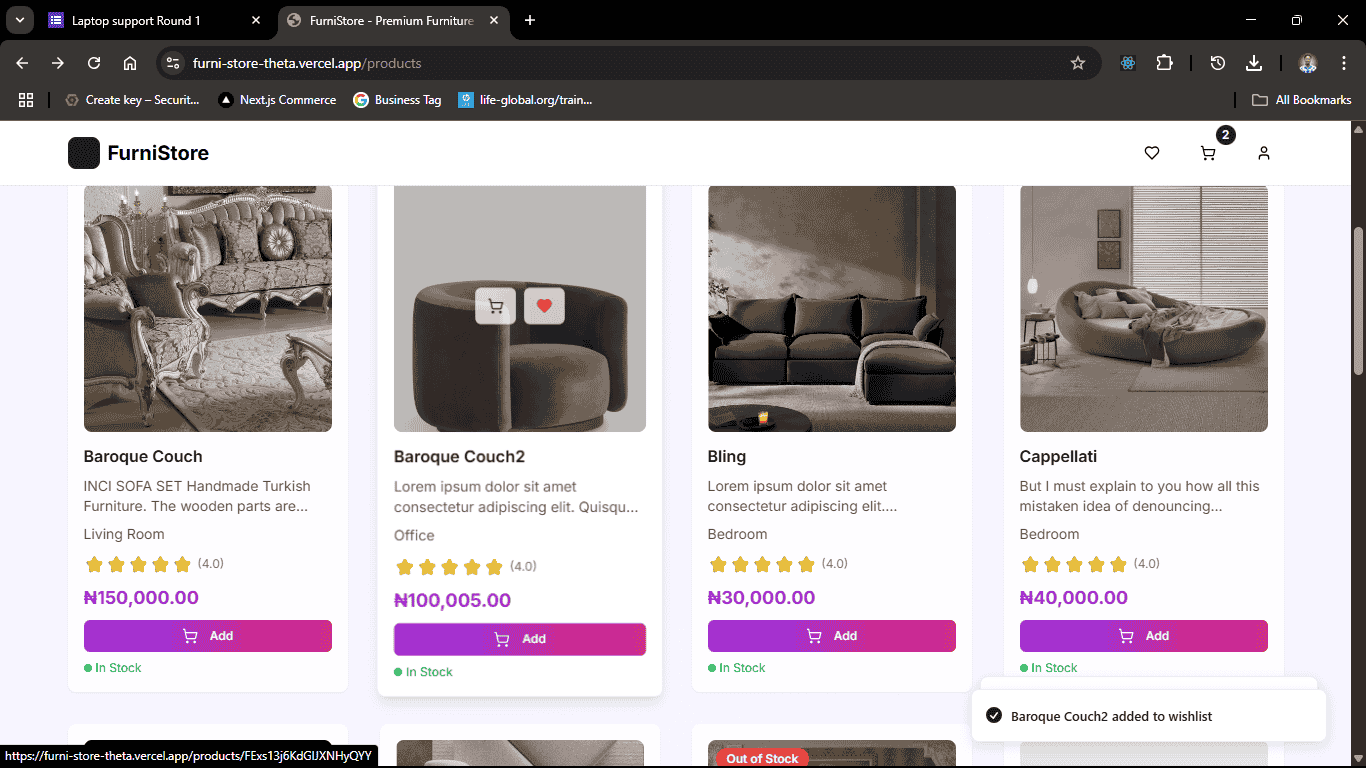Click the page vertical scrollbar
The height and width of the screenshot is (768, 1366).
[x=1358, y=300]
